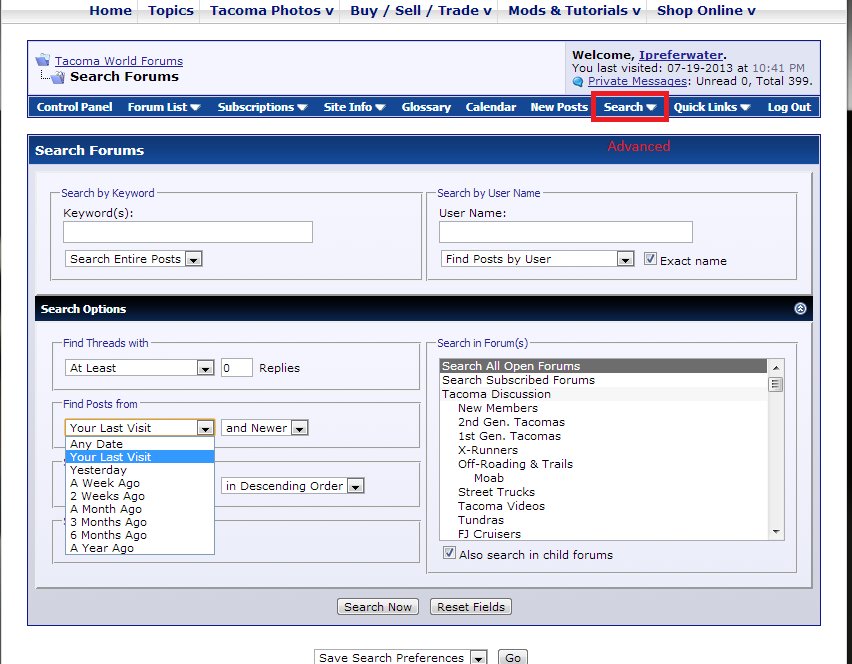Toggle the Exact name checkbox
Image resolution: width=852 pixels, height=664 pixels.
(650, 259)
